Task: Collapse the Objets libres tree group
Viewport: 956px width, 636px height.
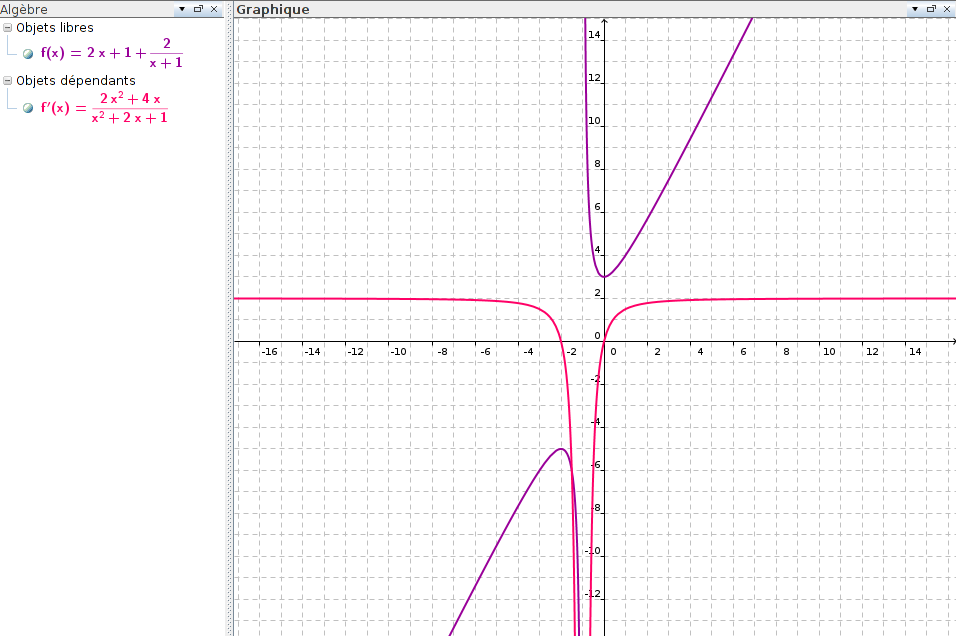Action: coord(8,28)
